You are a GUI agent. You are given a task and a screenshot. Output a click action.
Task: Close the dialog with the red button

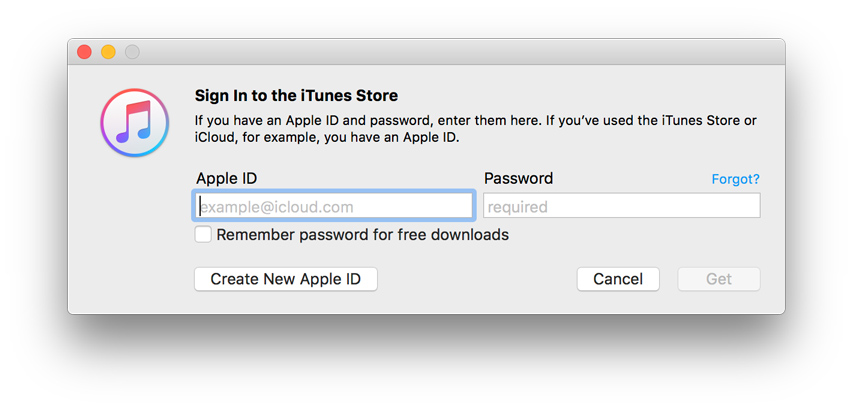pyautogui.click(x=85, y=52)
